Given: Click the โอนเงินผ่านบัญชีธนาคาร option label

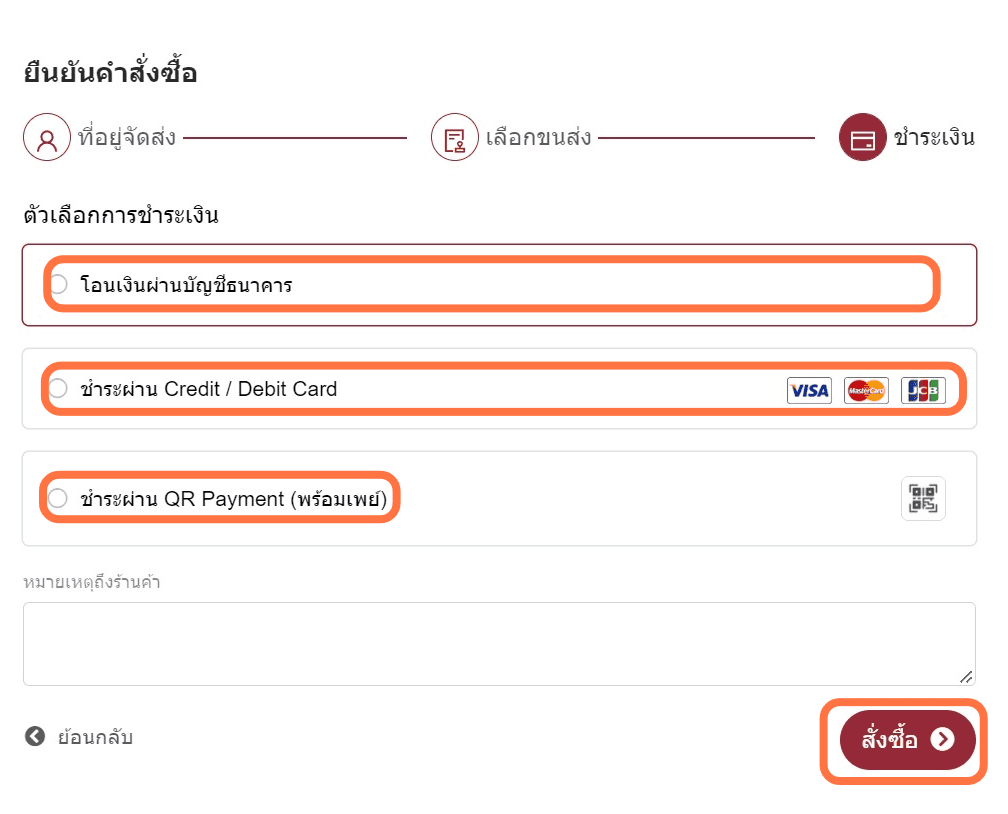Looking at the screenshot, I should pyautogui.click(x=186, y=285).
